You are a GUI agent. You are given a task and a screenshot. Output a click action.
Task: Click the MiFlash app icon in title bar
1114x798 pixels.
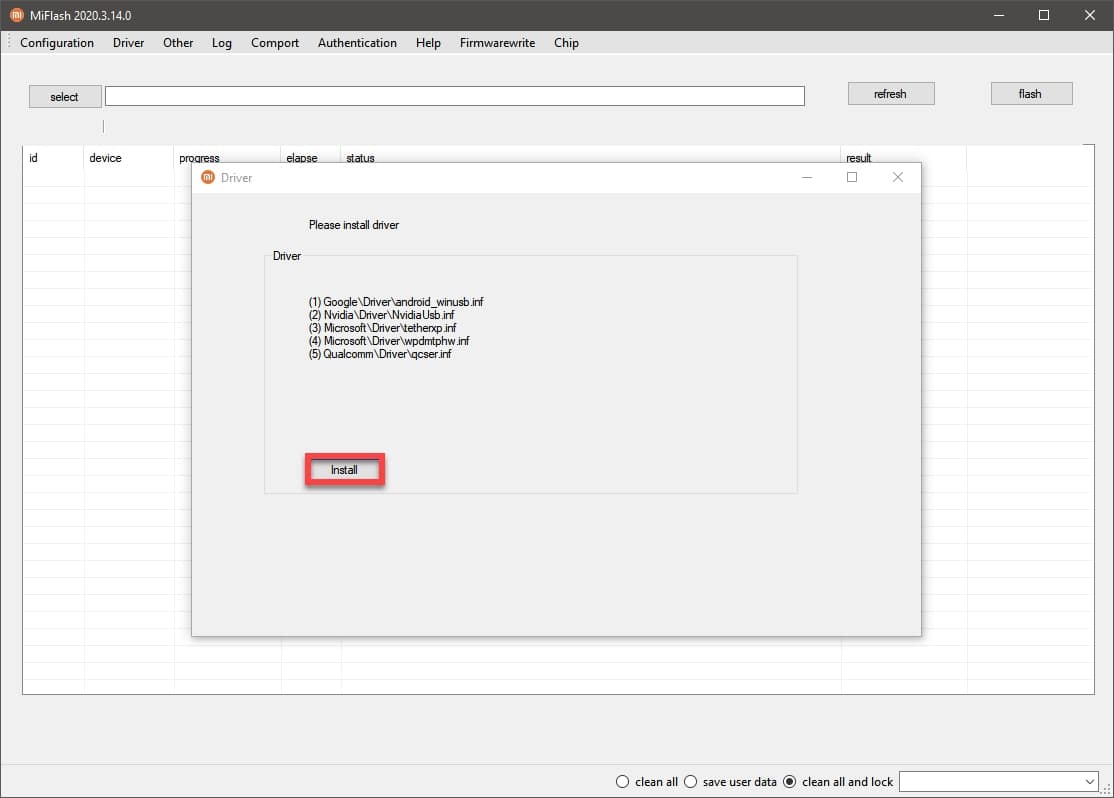(x=16, y=15)
